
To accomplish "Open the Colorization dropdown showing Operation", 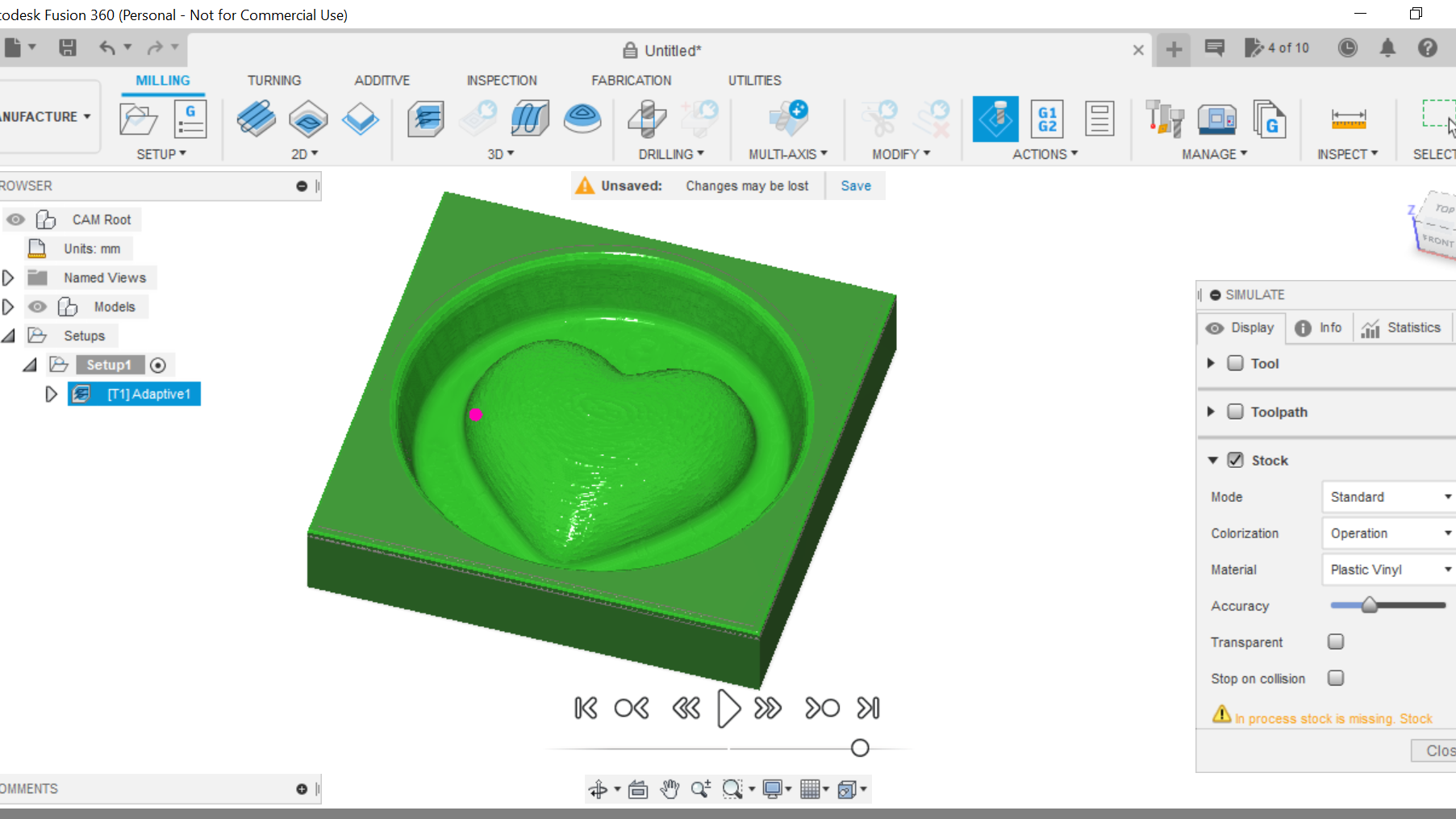I will pyautogui.click(x=1388, y=533).
